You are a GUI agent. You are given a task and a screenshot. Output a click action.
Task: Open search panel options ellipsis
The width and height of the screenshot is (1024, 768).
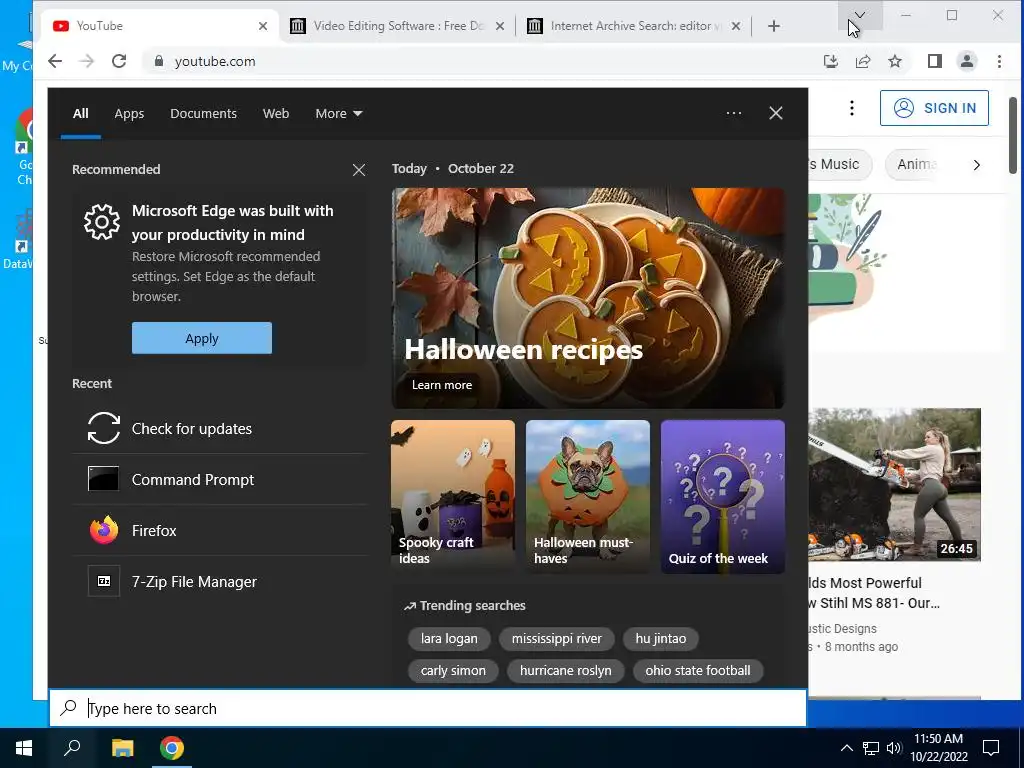tap(734, 113)
